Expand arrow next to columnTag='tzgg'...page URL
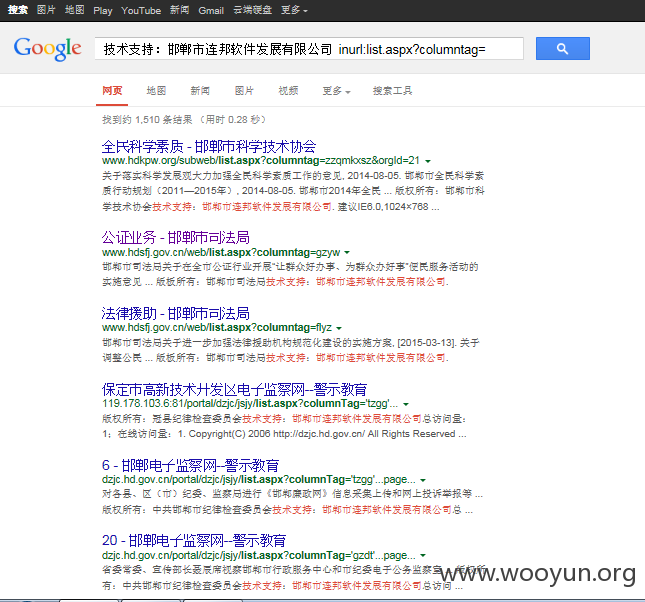The image size is (645, 602). 423,480
